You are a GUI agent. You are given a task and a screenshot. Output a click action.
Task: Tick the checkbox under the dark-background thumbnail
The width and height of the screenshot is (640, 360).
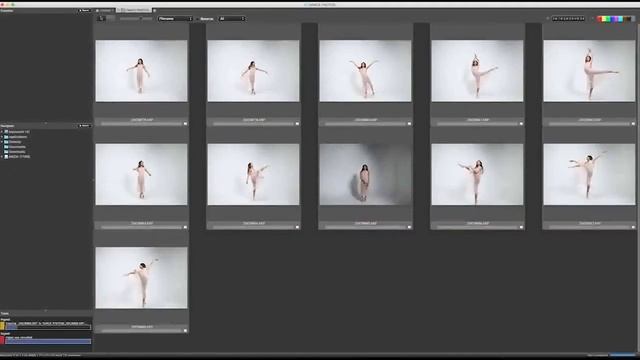click(409, 227)
